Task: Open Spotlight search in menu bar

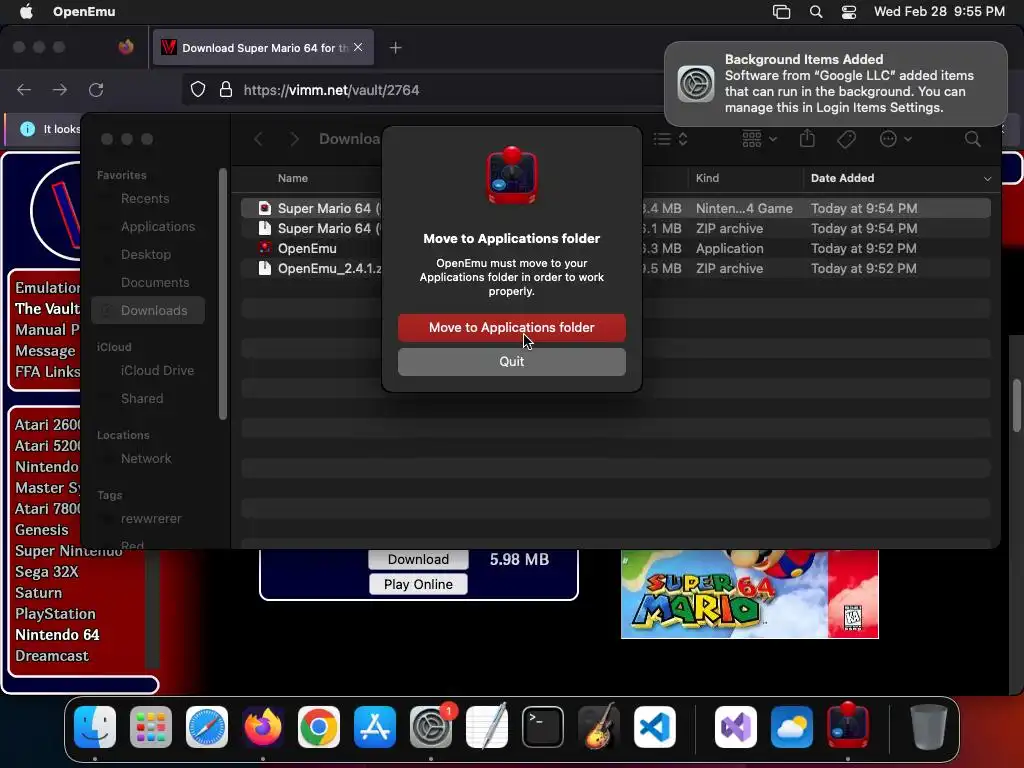Action: click(816, 12)
